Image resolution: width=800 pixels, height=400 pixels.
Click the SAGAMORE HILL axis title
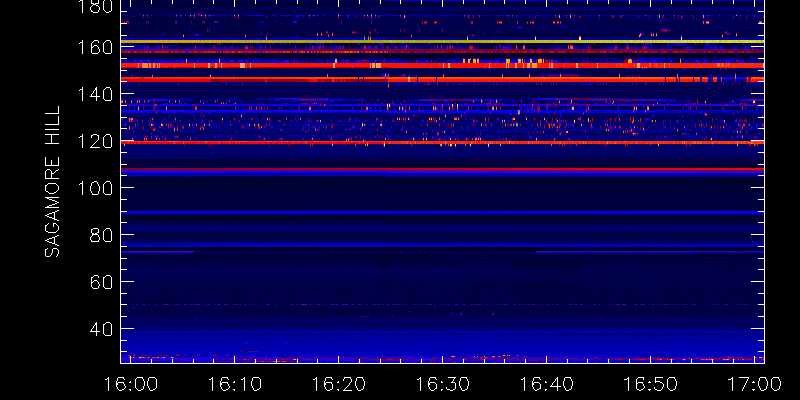coord(52,181)
